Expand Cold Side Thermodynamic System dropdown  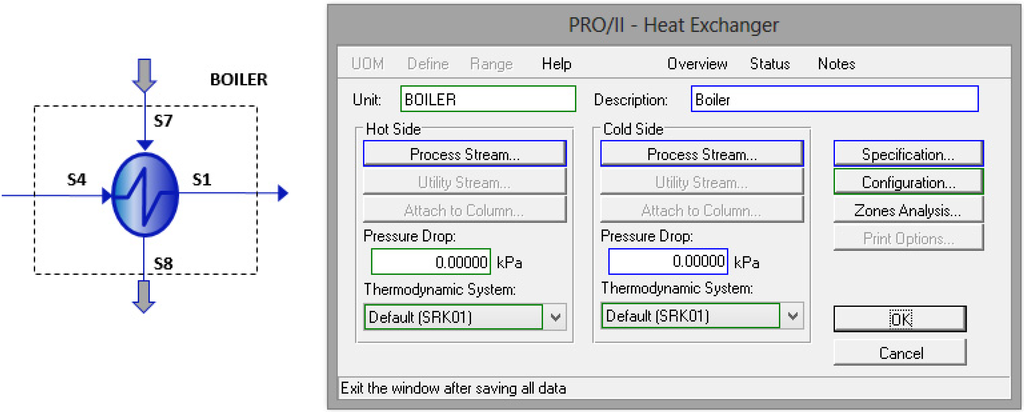[793, 316]
